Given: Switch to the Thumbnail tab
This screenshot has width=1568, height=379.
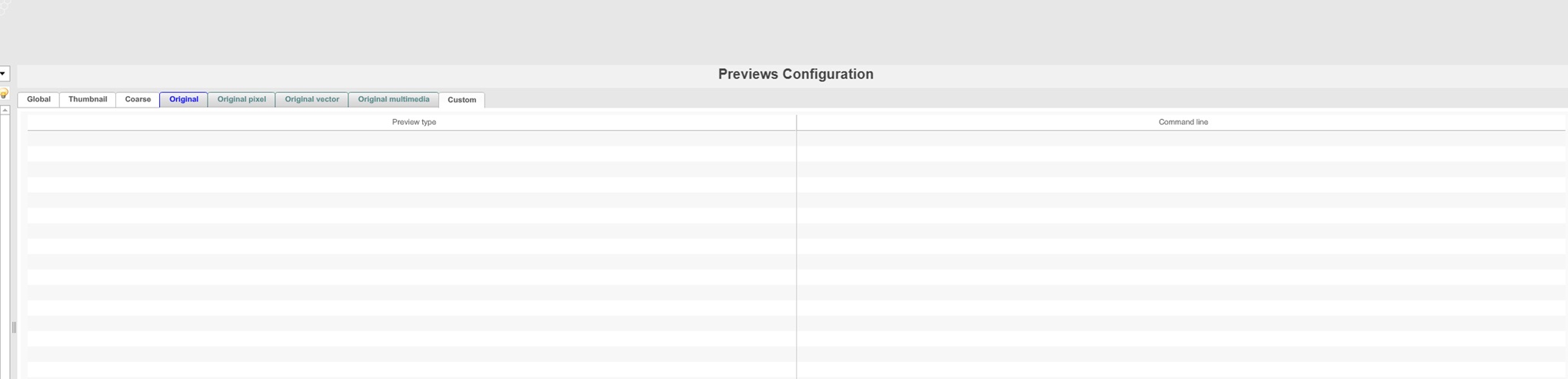Looking at the screenshot, I should click(x=88, y=99).
